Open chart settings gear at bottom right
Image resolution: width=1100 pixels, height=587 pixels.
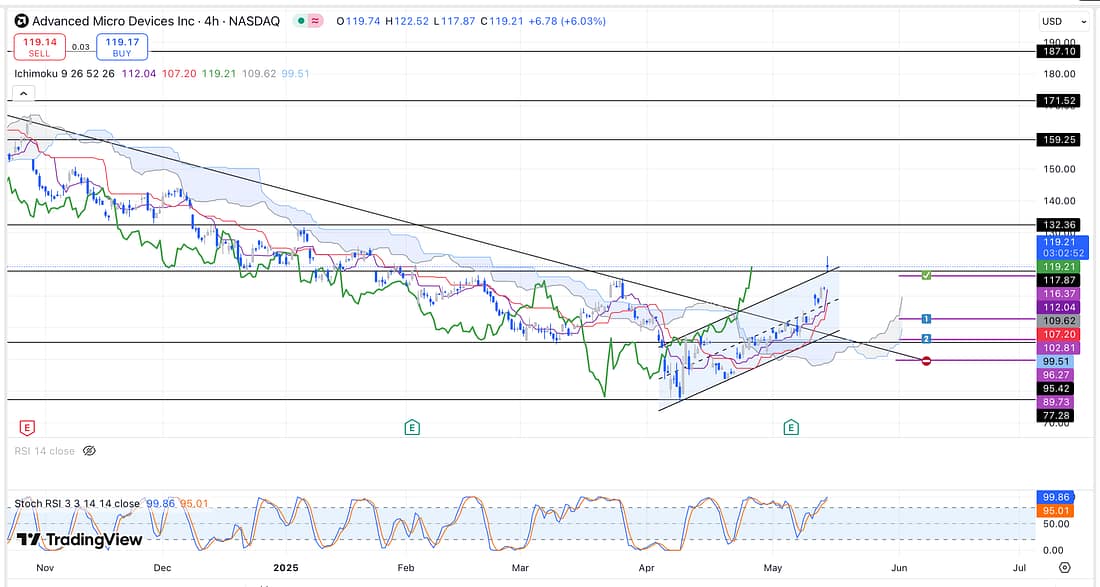1064,568
